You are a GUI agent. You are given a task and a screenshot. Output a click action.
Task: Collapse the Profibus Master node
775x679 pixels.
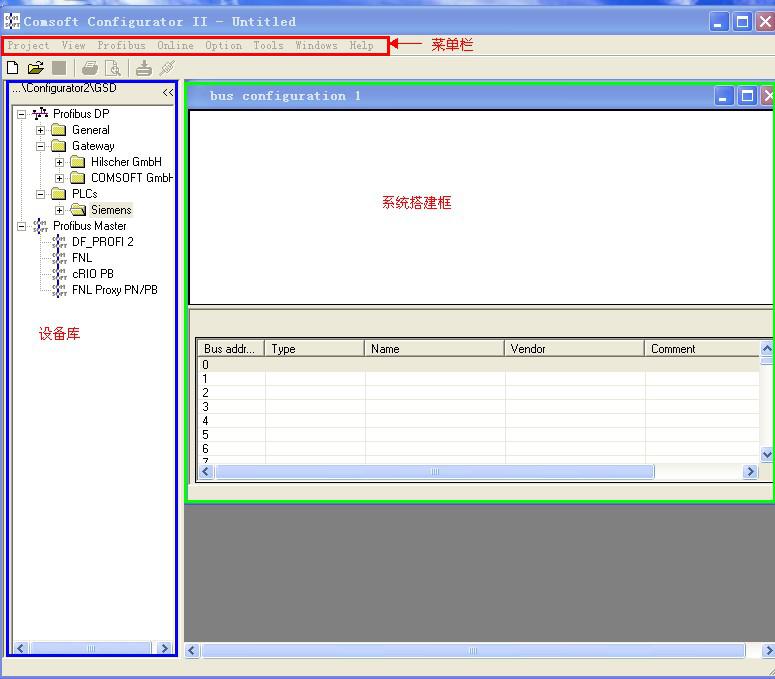point(21,226)
